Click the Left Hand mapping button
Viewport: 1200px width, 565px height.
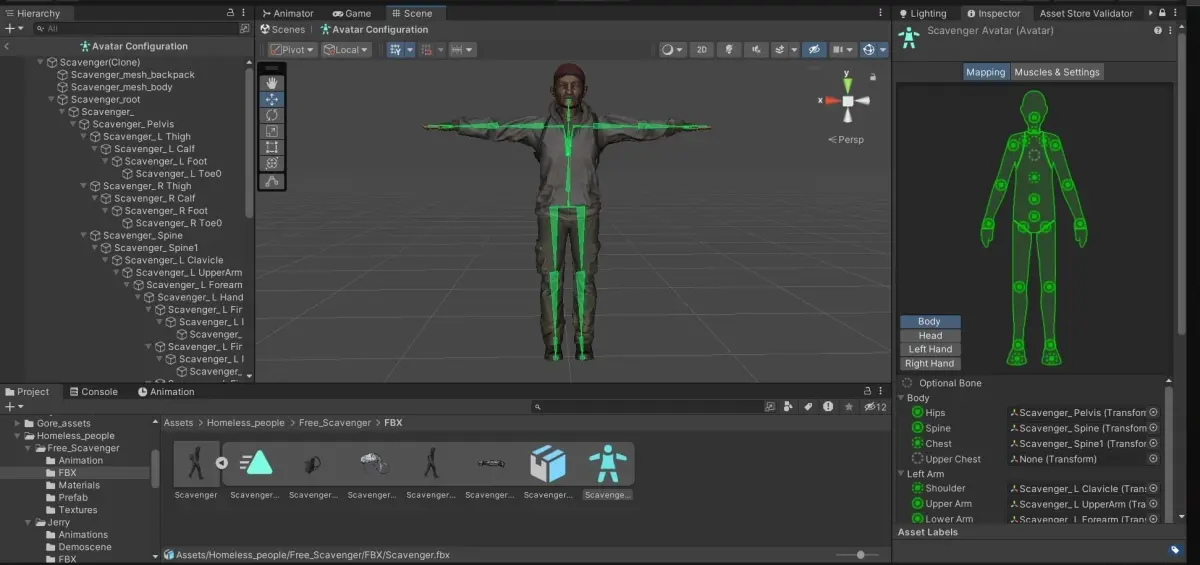930,350
